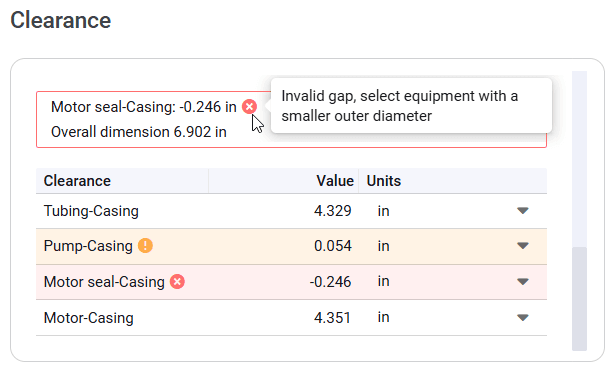Viewport: 615px width, 372px height.
Task: Click the Clearance page heading
Action: [x=60, y=20]
